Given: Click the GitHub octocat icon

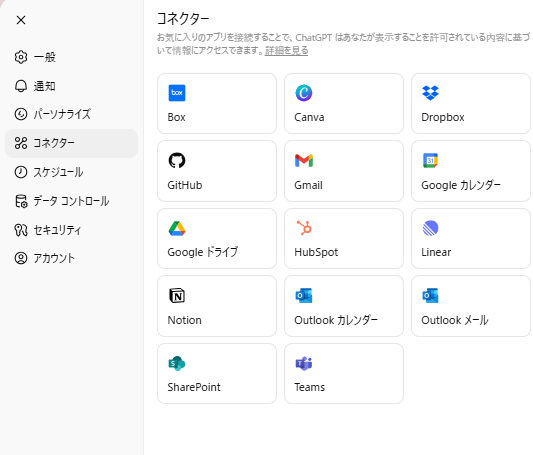Looking at the screenshot, I should [x=177, y=160].
